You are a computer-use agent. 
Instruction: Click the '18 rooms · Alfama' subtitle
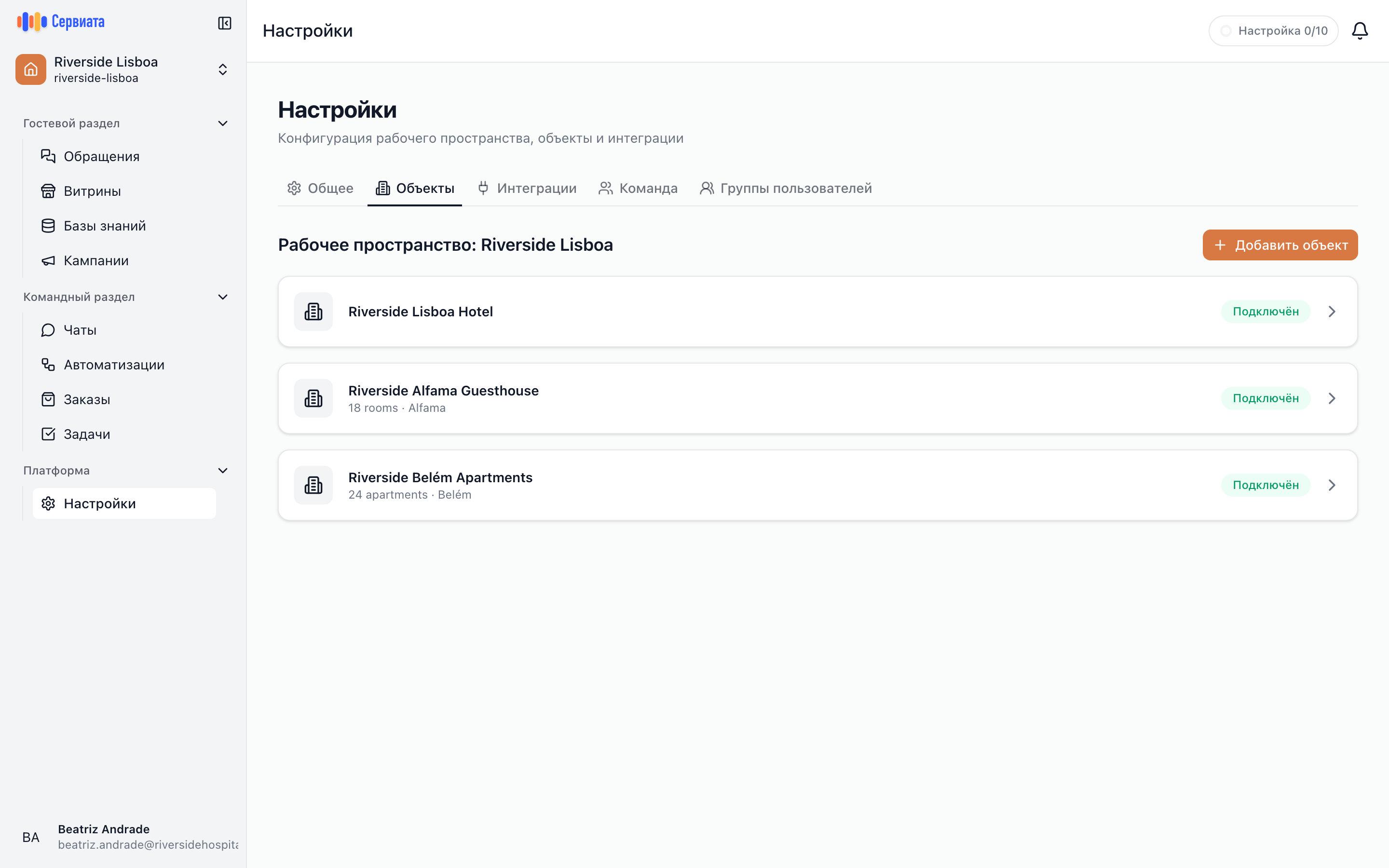[x=396, y=408]
